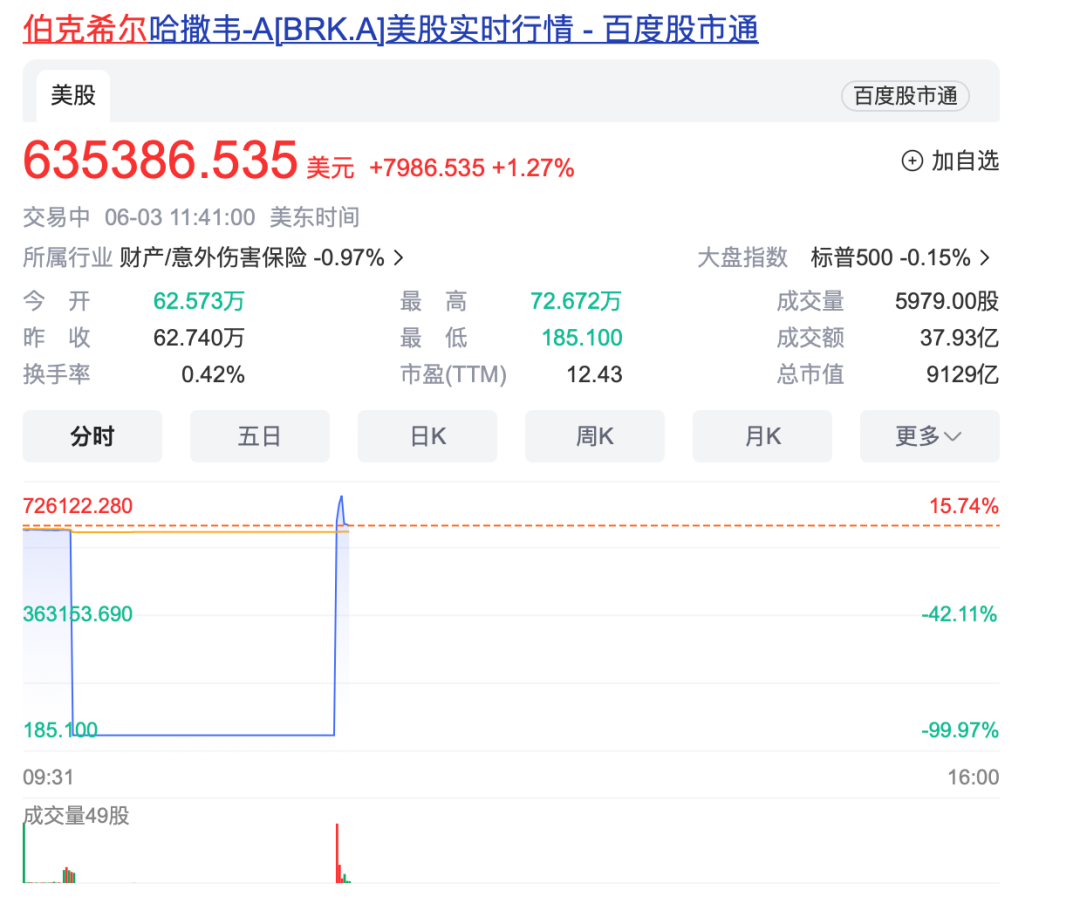The height and width of the screenshot is (904, 1080).
Task: Open the 财产/意外伤害保险 industry link
Action: point(252,258)
